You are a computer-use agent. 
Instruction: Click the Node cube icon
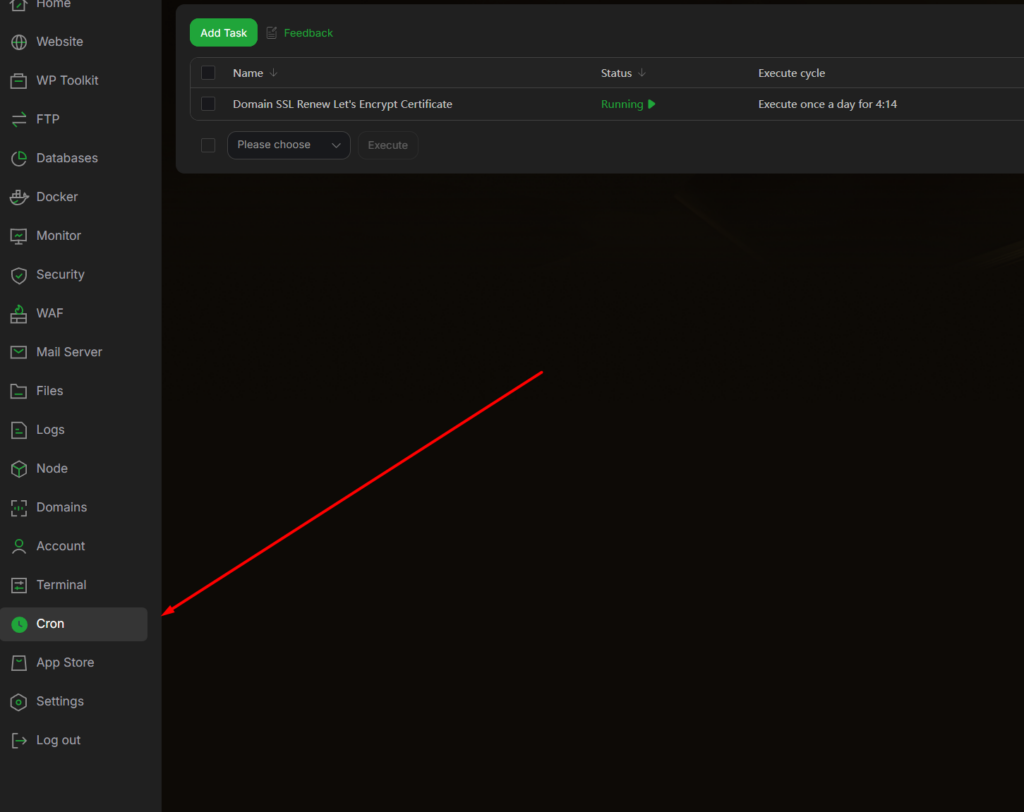click(19, 469)
